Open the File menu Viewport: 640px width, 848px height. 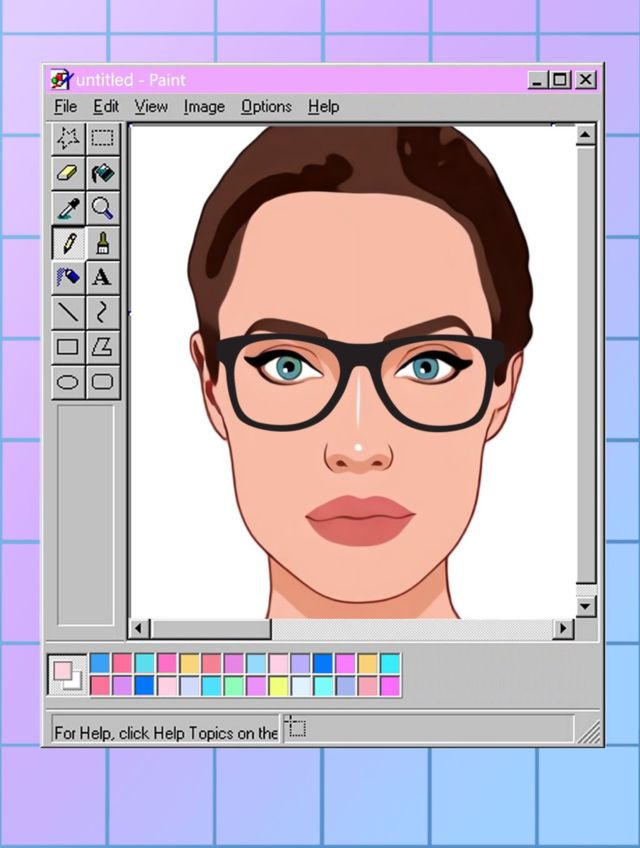point(65,106)
